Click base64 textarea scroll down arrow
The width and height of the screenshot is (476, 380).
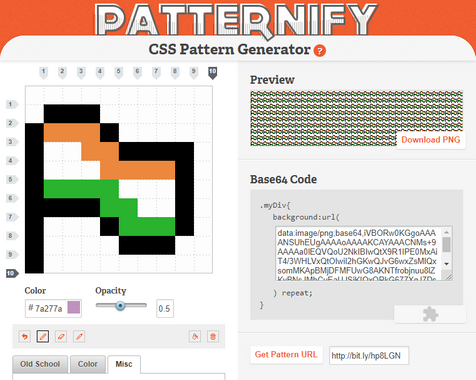(446, 264)
